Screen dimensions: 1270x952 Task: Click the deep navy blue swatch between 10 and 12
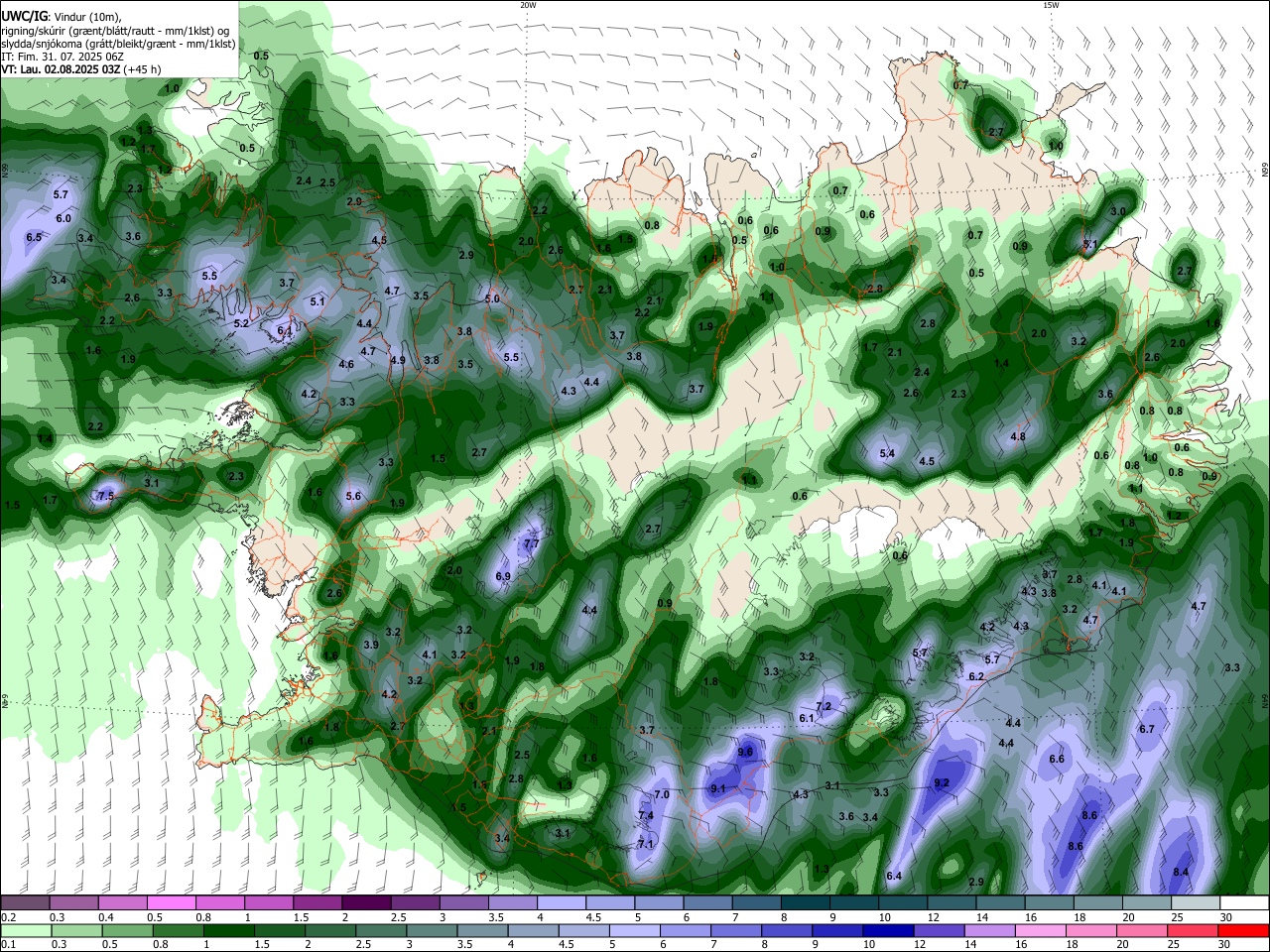pos(889,930)
